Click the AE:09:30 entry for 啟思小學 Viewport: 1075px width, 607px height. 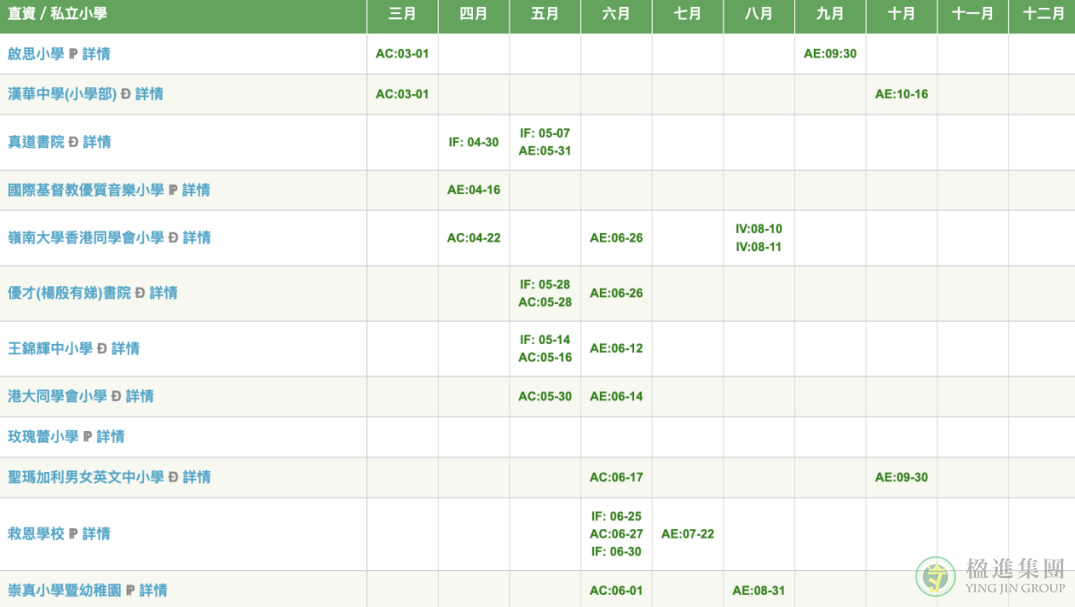[830, 54]
